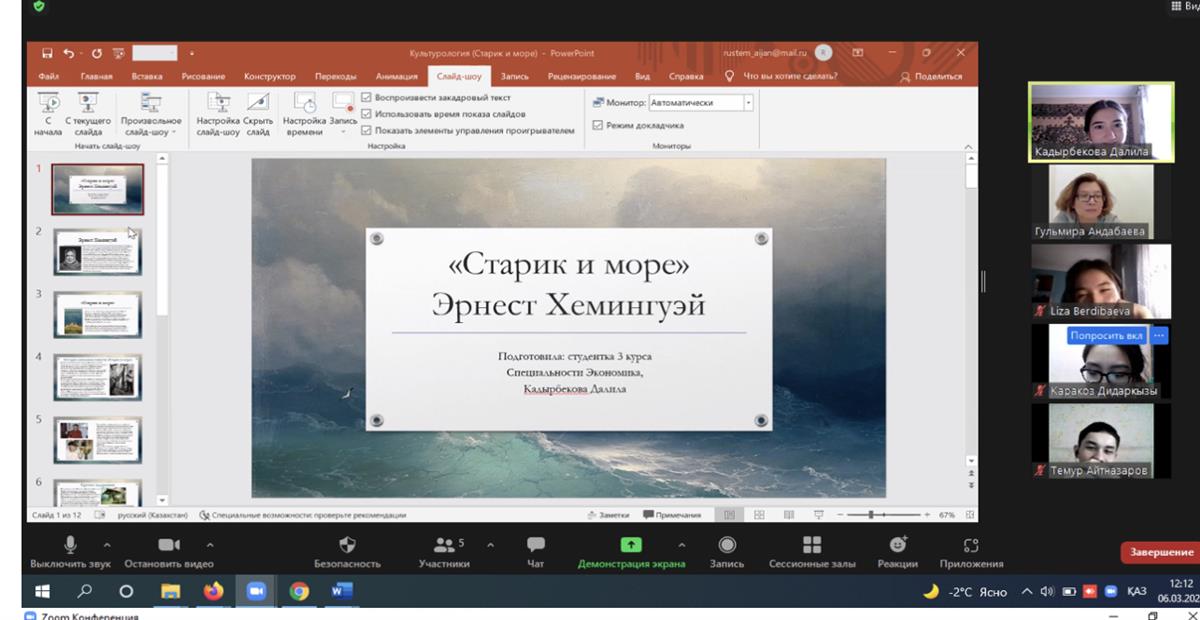Select slide 3 thumbnail
The image size is (1200, 620).
98,314
